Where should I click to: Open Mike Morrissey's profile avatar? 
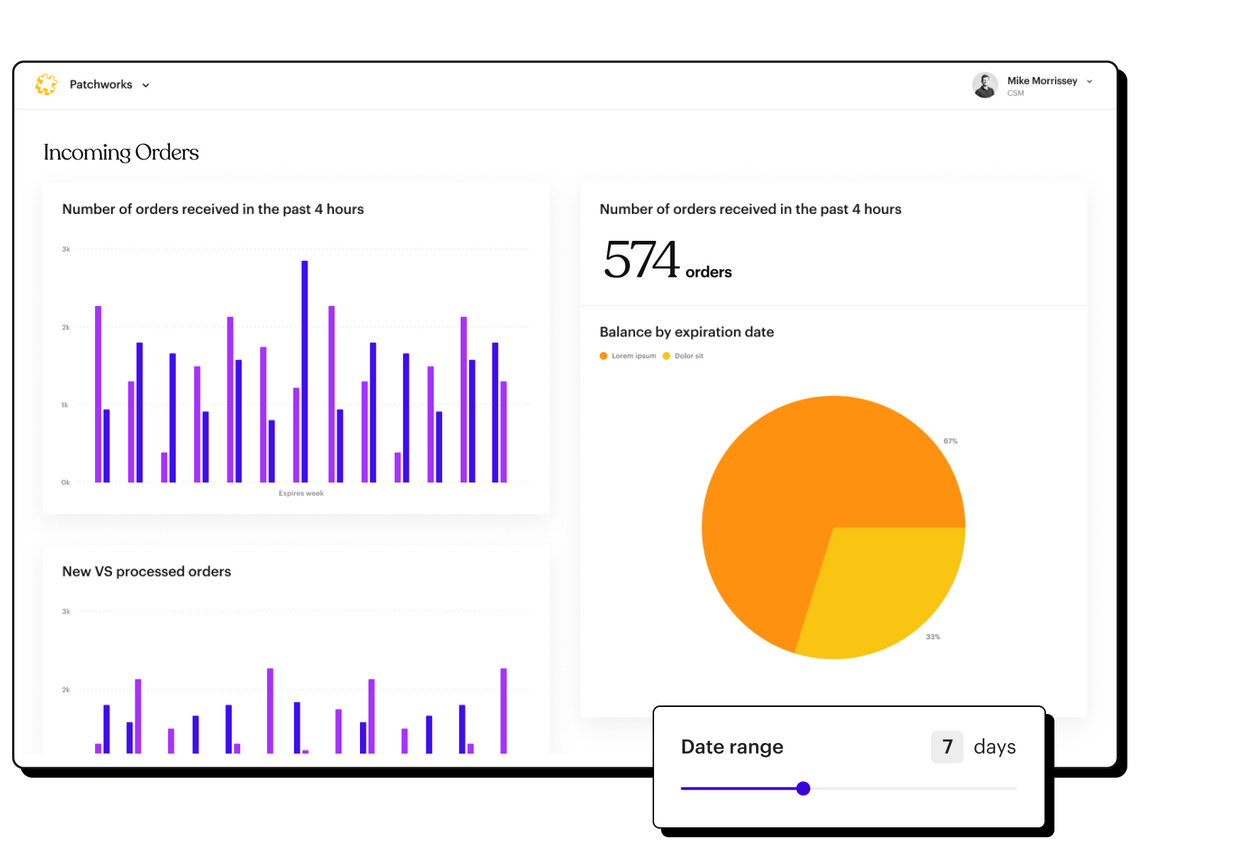pos(985,85)
